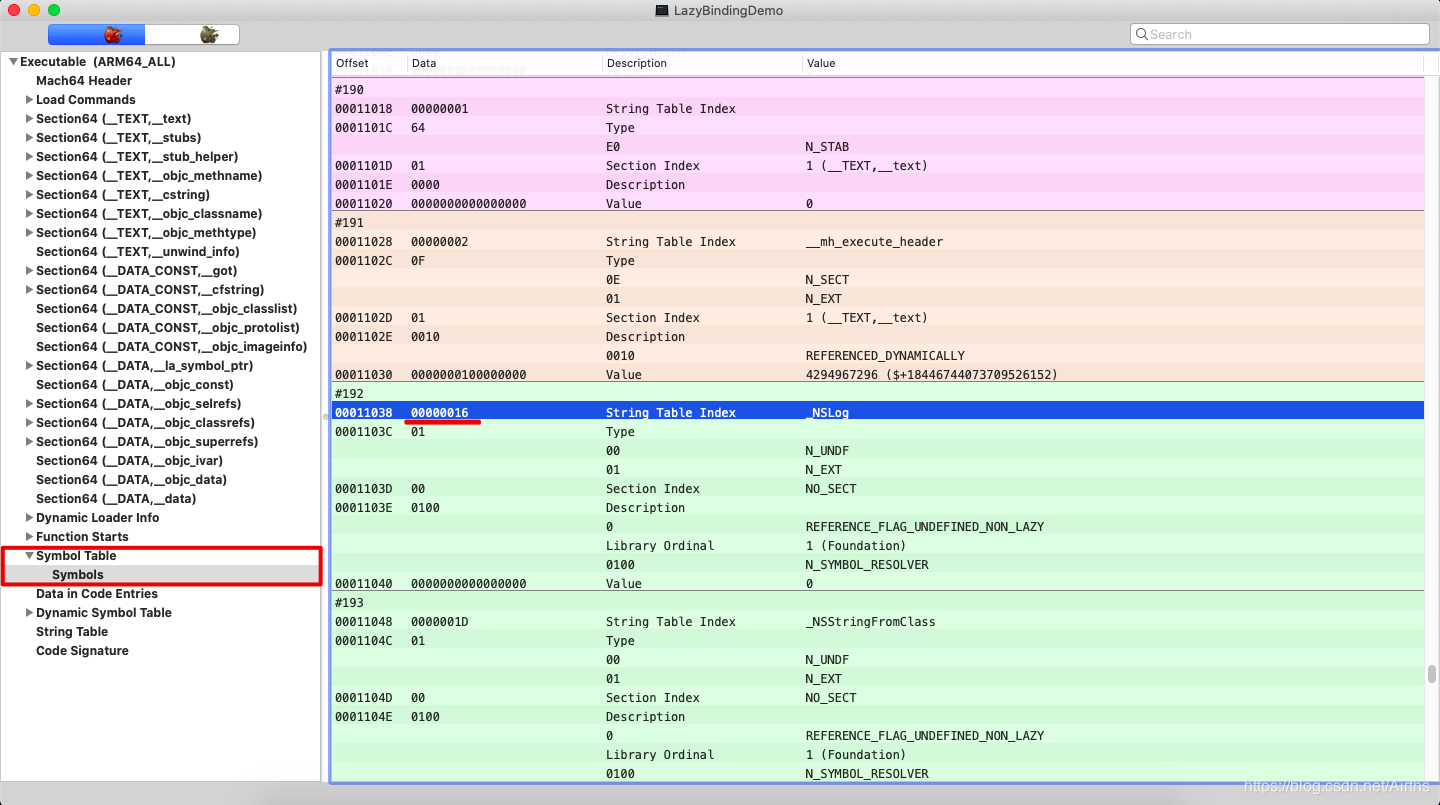Screen dimensions: 1440x805
Task: Select the red apple view segment
Action: (x=96, y=35)
